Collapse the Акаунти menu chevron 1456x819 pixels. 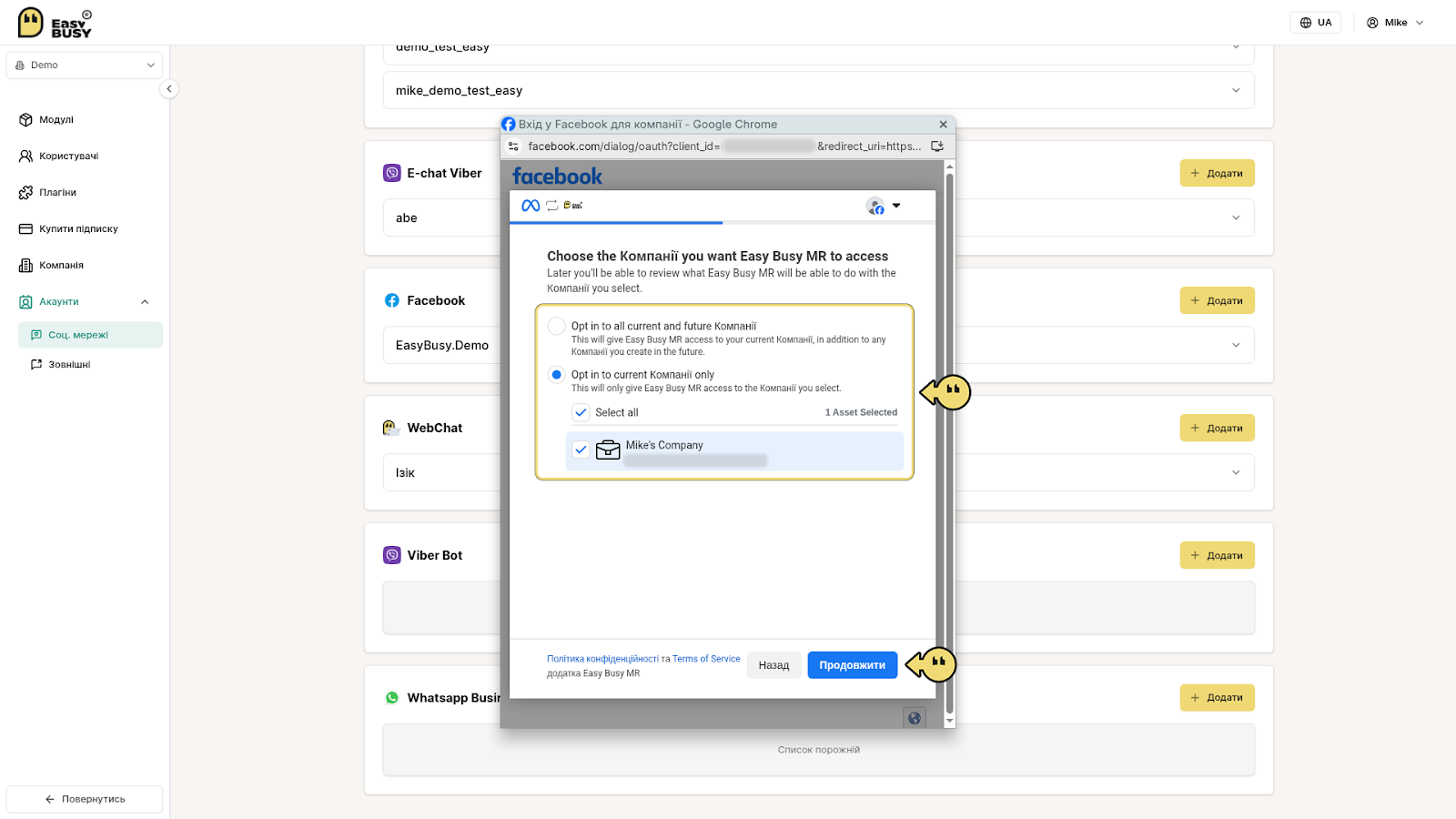[x=145, y=301]
